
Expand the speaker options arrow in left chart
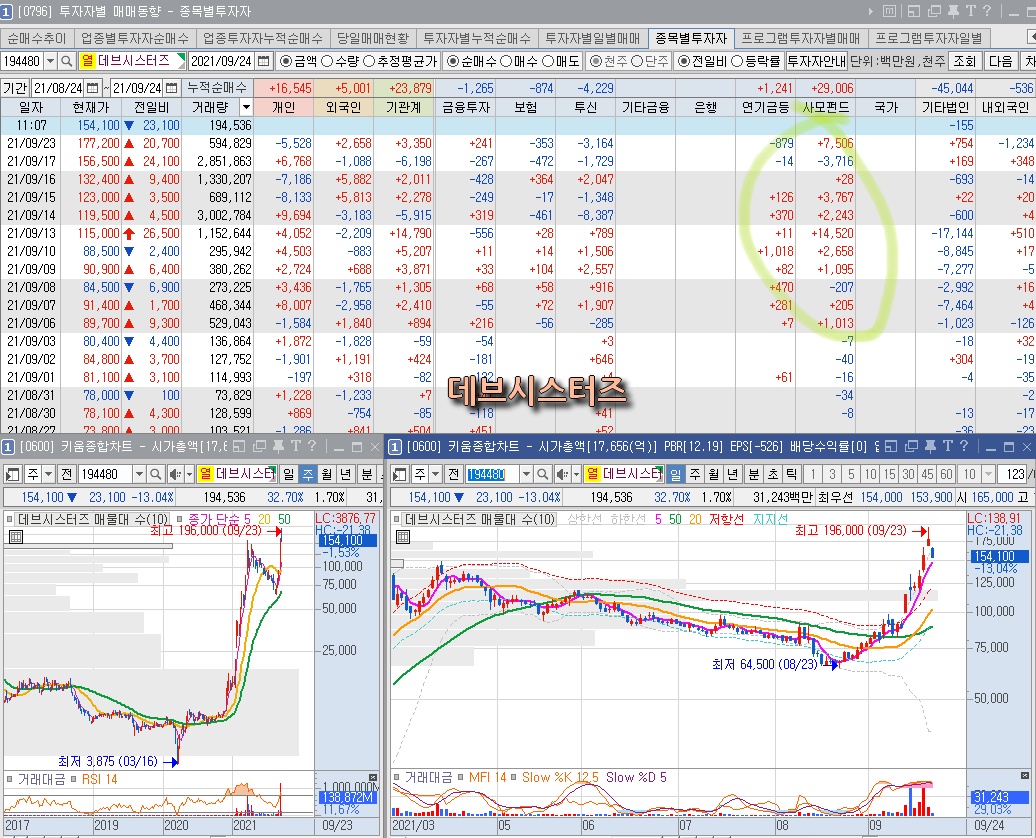coord(189,474)
